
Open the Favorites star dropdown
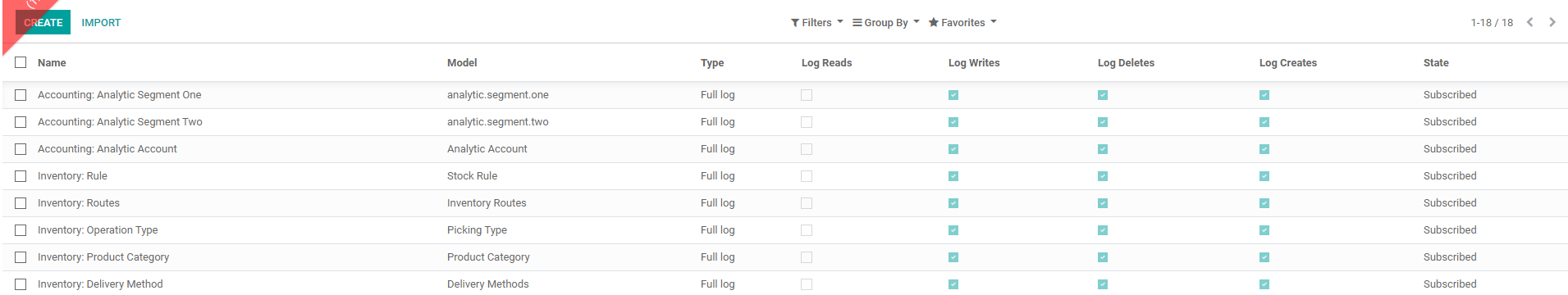[962, 22]
